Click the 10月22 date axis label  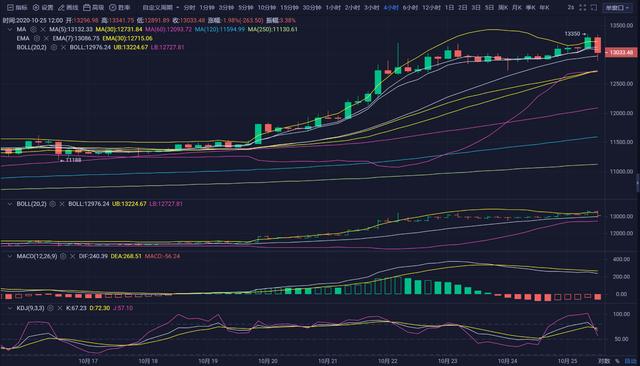(388, 361)
